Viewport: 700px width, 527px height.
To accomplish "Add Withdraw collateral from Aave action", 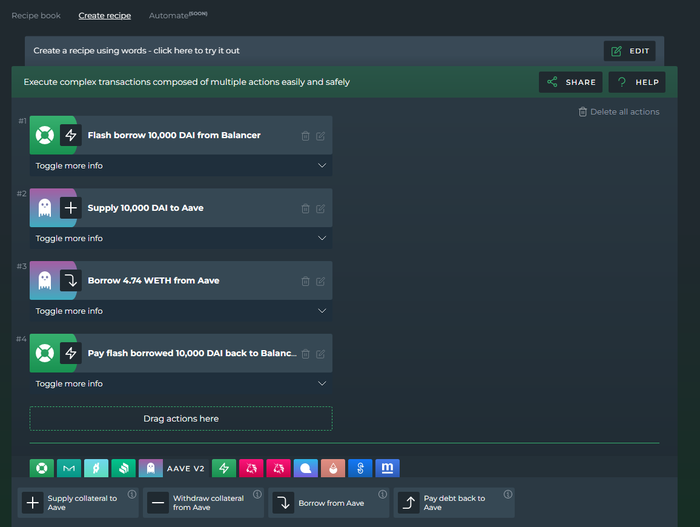I will [x=204, y=503].
